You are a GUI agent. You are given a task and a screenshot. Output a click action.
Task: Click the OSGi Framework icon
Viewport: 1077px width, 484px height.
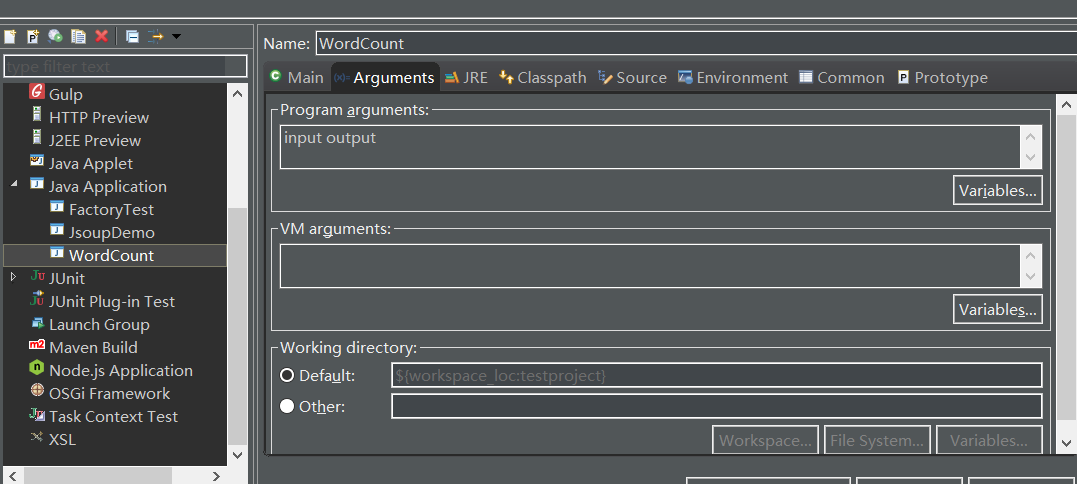37,391
